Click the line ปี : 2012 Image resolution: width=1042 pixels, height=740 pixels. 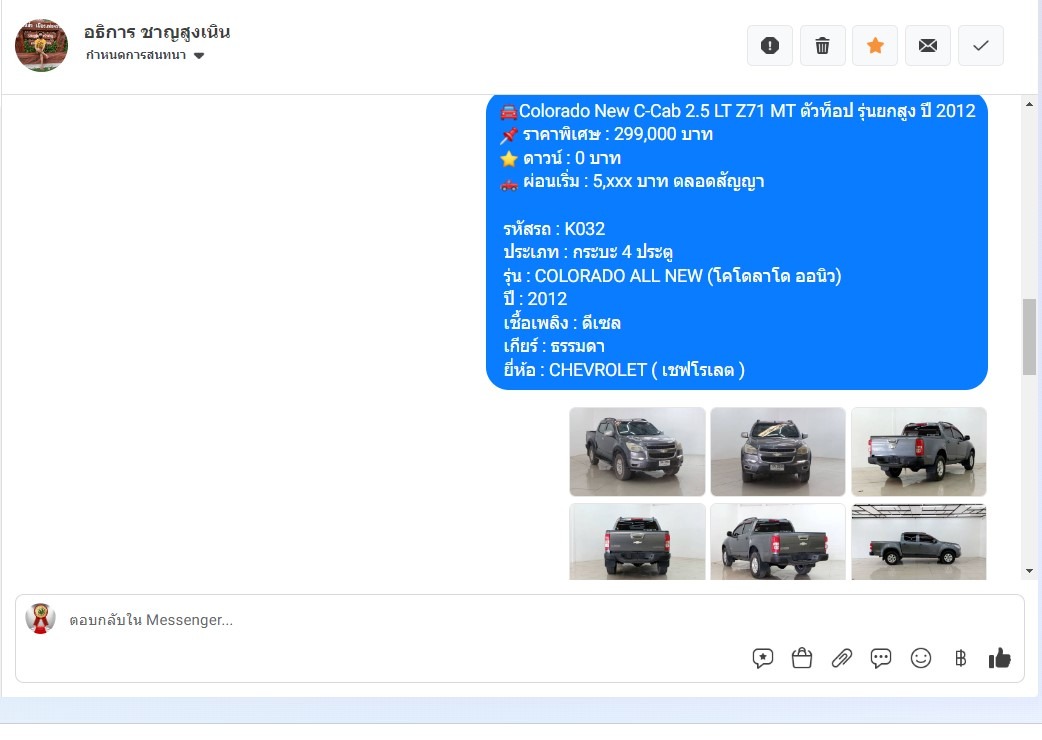(x=536, y=299)
